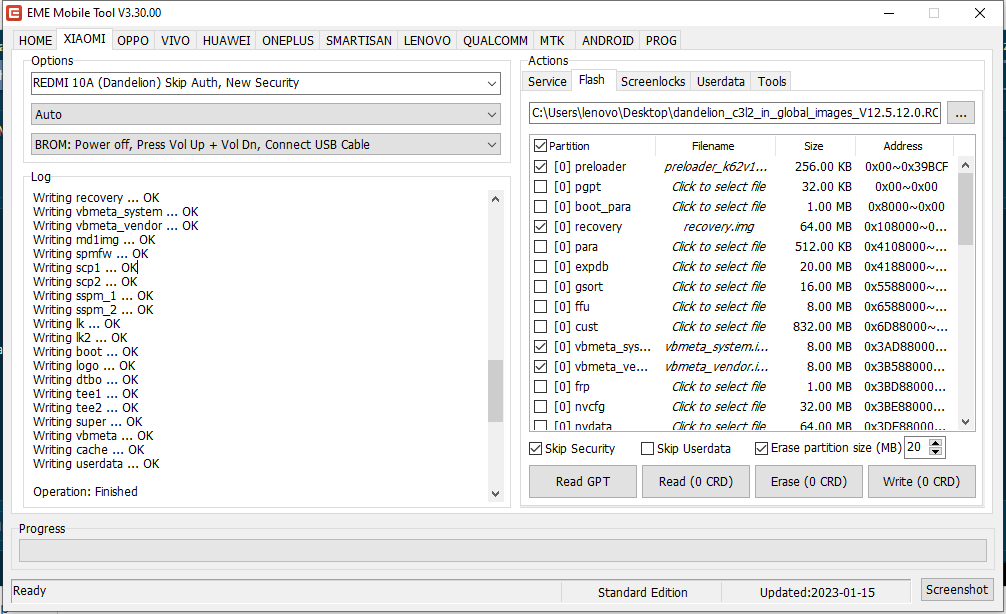The width and height of the screenshot is (1006, 614).
Task: Click the firmware path input field
Action: tap(735, 113)
